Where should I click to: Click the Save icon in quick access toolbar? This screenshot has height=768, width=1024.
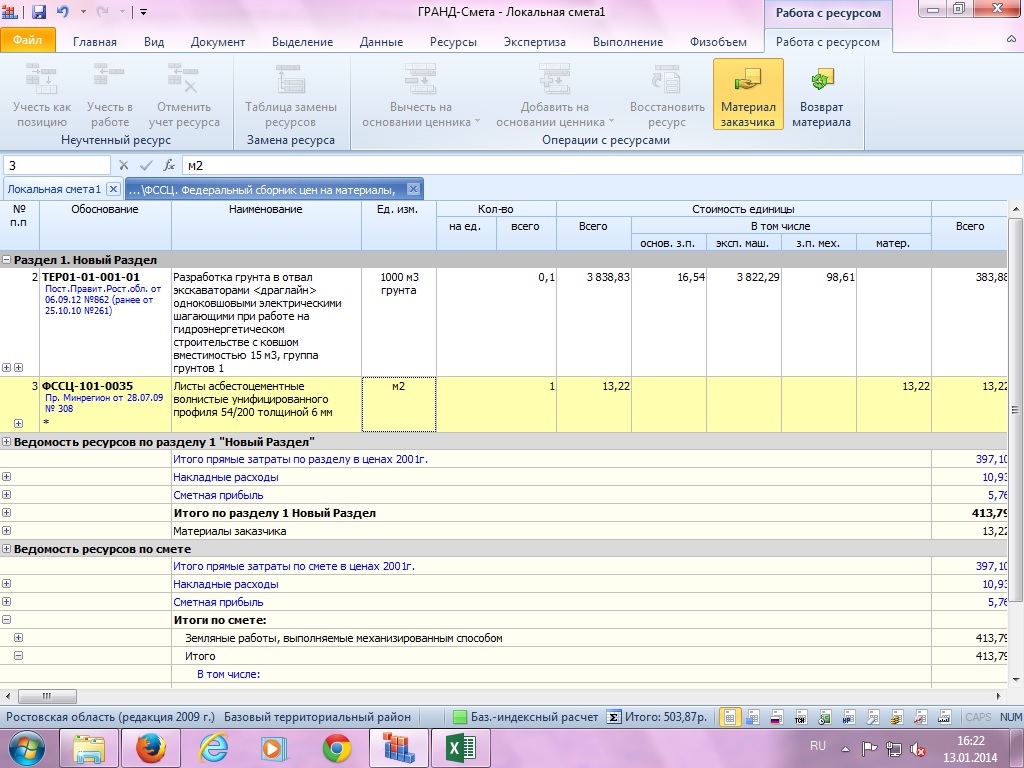click(x=39, y=13)
